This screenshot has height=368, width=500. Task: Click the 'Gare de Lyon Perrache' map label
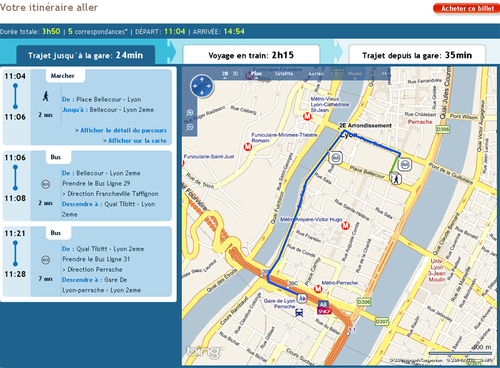279,303
